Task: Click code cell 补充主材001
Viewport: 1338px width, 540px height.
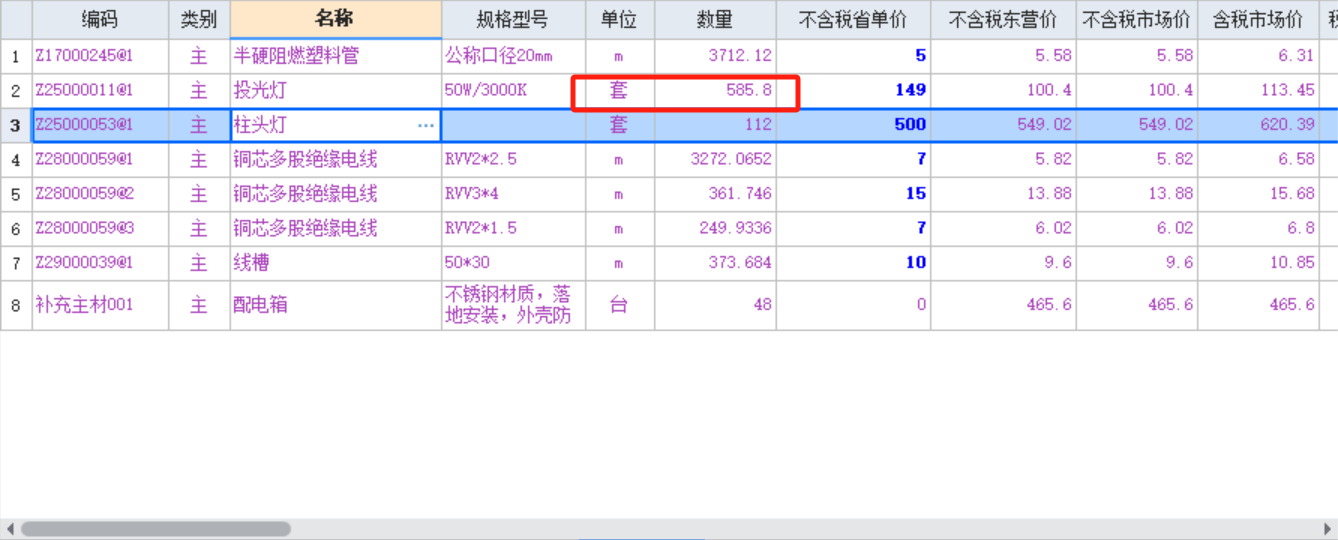Action: coord(100,305)
